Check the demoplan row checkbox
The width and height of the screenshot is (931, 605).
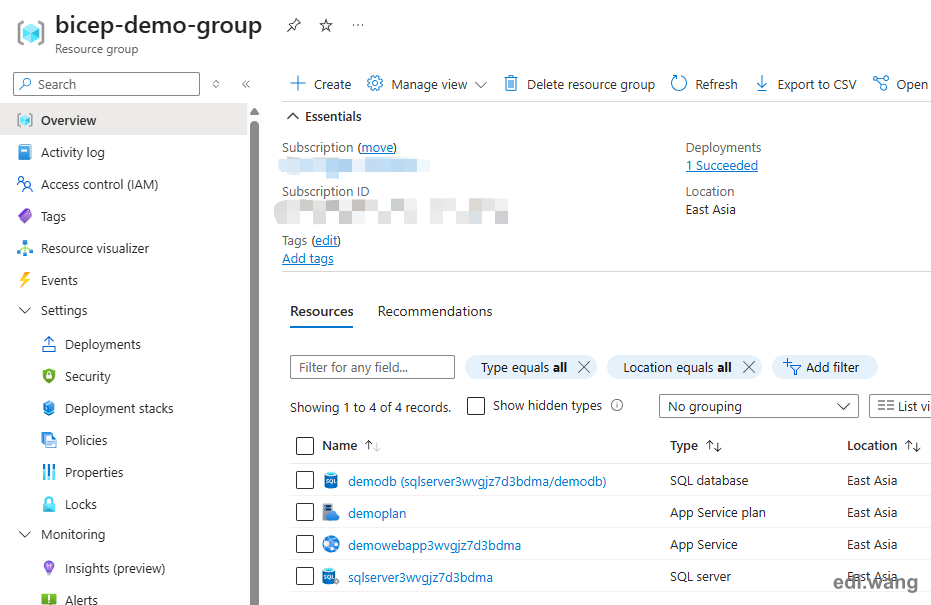click(305, 512)
